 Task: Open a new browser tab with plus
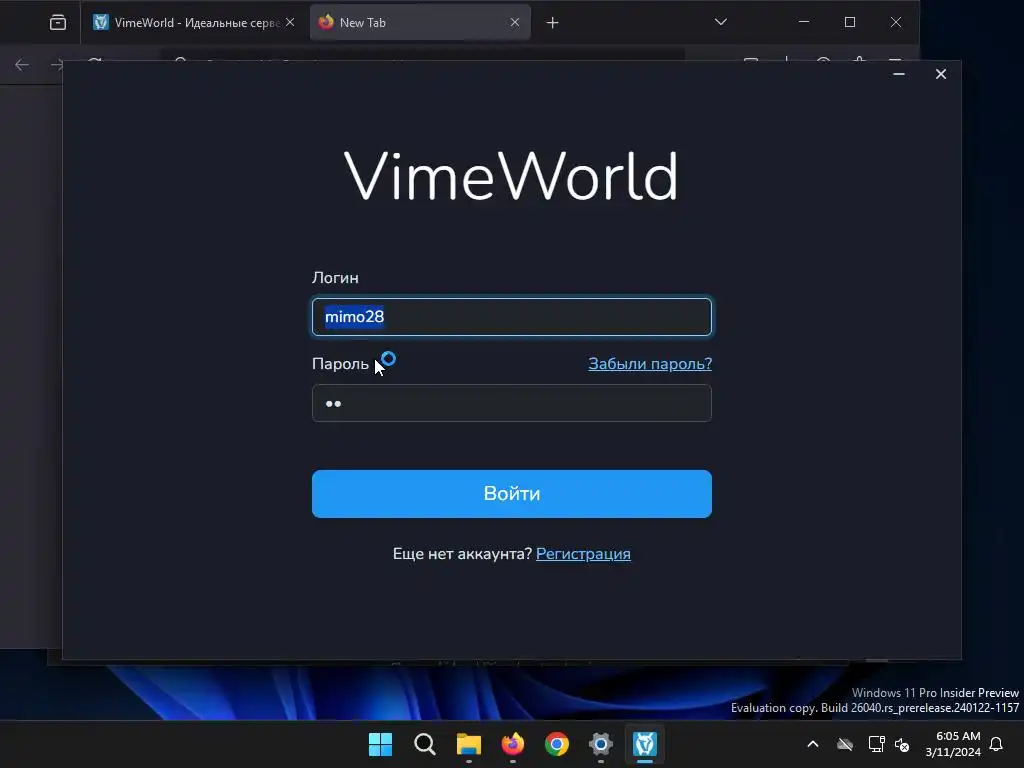click(552, 23)
